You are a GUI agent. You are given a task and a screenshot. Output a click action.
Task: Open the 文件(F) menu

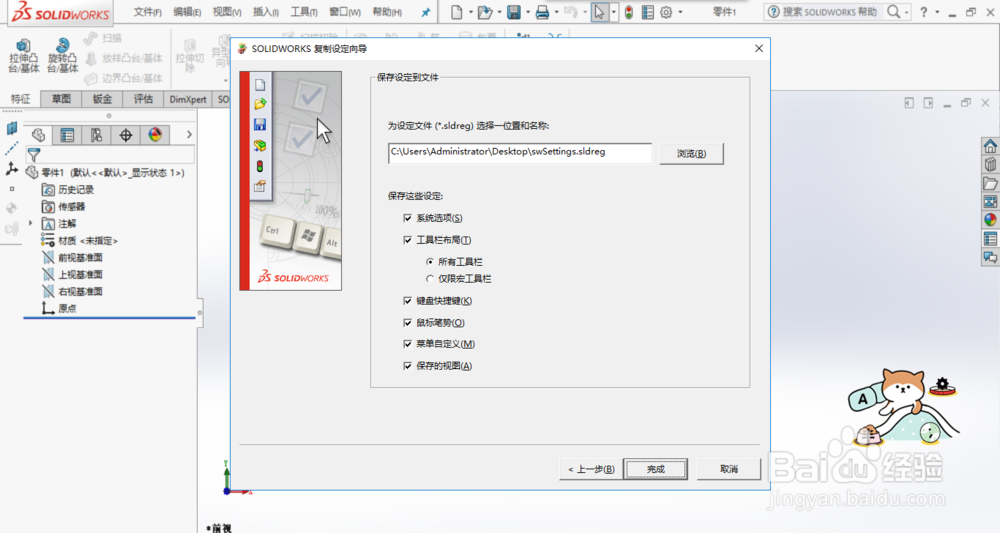pos(147,12)
